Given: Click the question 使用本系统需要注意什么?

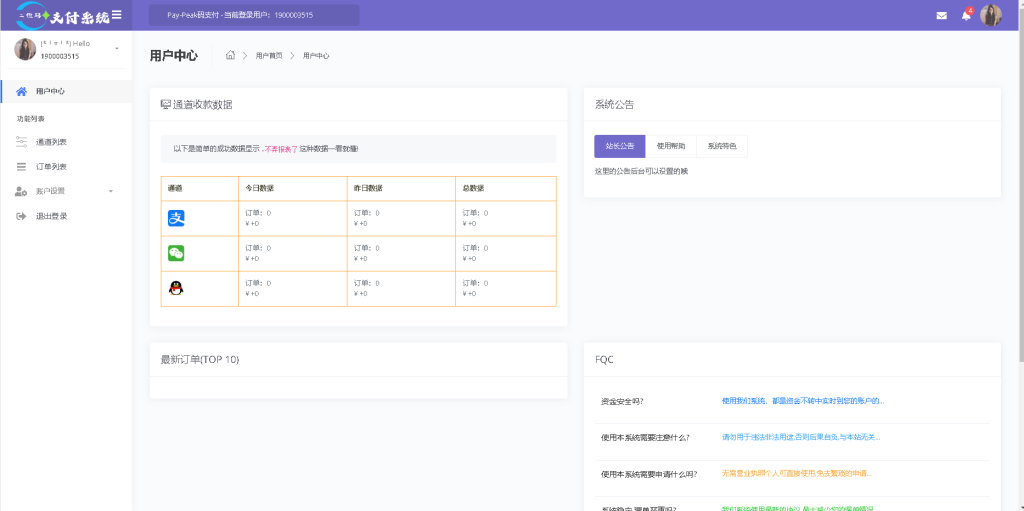Looking at the screenshot, I should 645,437.
